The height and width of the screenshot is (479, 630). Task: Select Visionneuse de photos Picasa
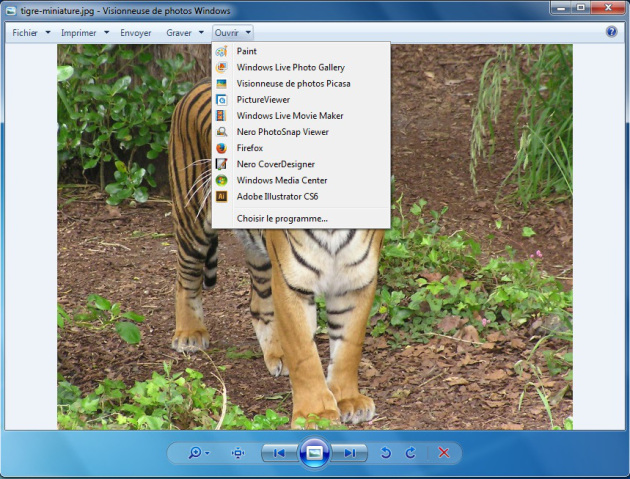click(x=301, y=84)
